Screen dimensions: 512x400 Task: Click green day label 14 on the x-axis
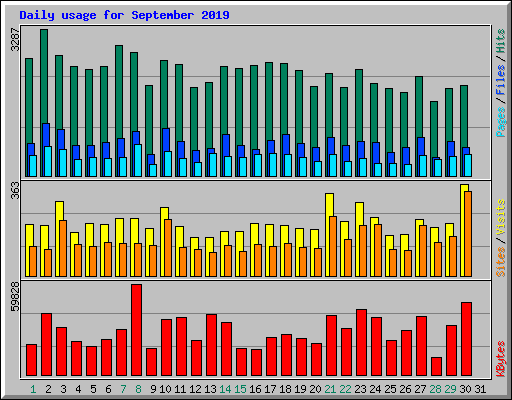coord(225,389)
